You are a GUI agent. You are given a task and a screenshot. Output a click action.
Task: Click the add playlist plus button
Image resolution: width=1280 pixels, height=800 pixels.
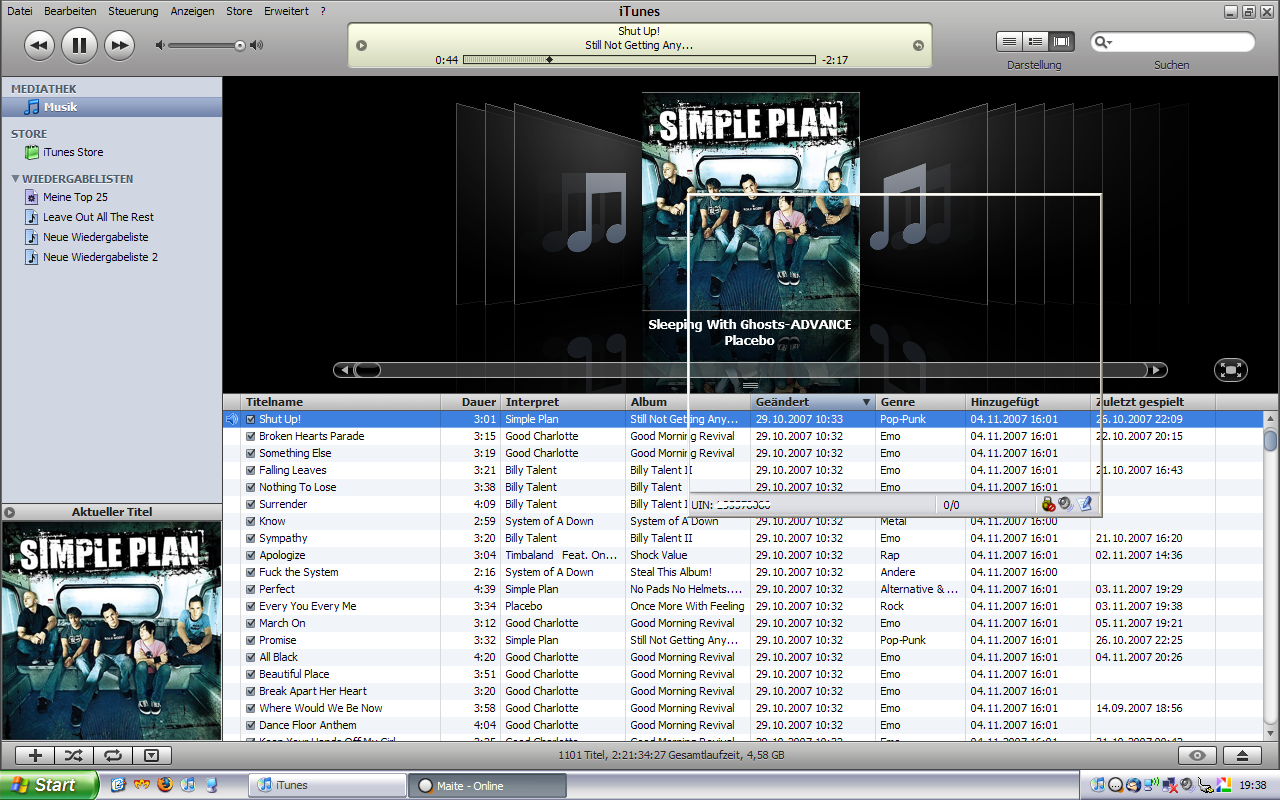[36, 756]
